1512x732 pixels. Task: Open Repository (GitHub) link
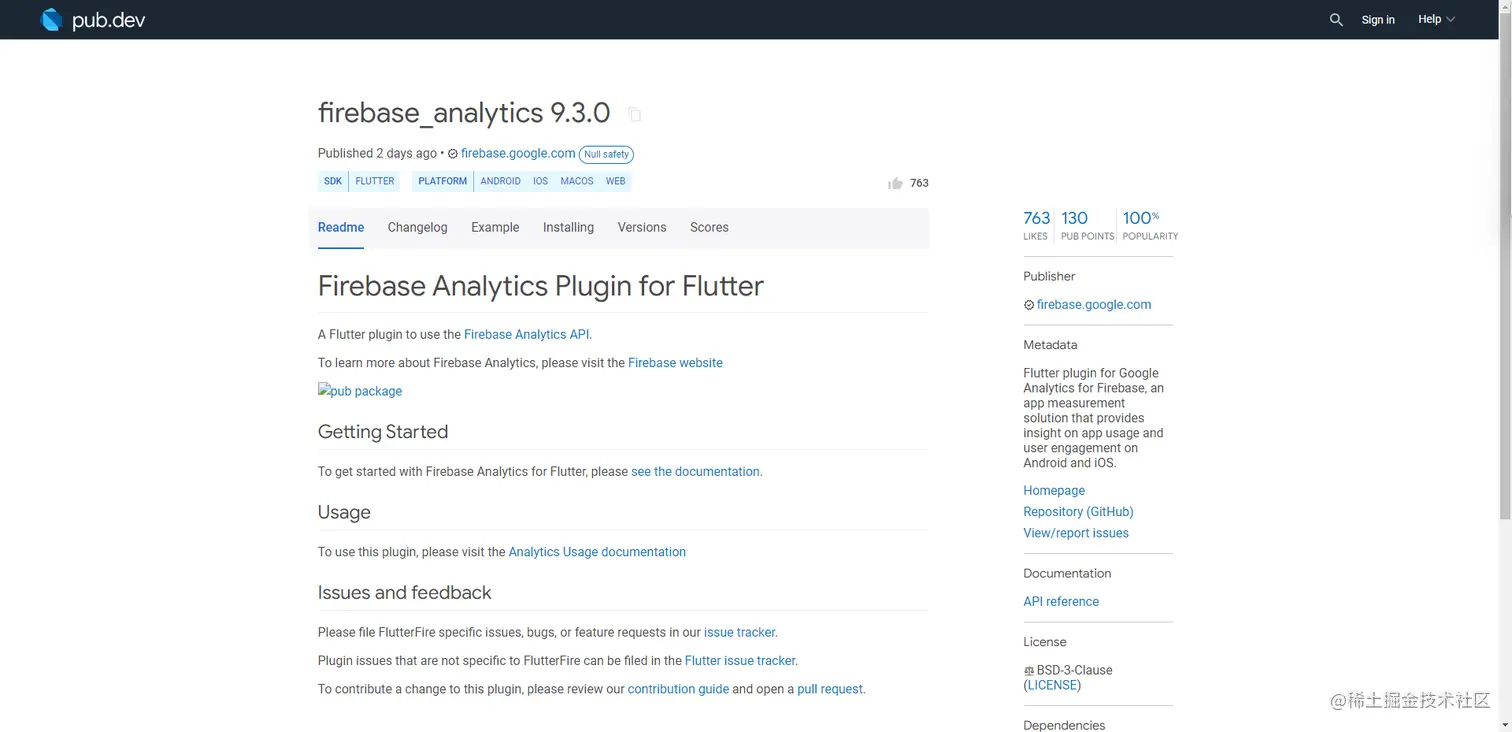point(1078,511)
